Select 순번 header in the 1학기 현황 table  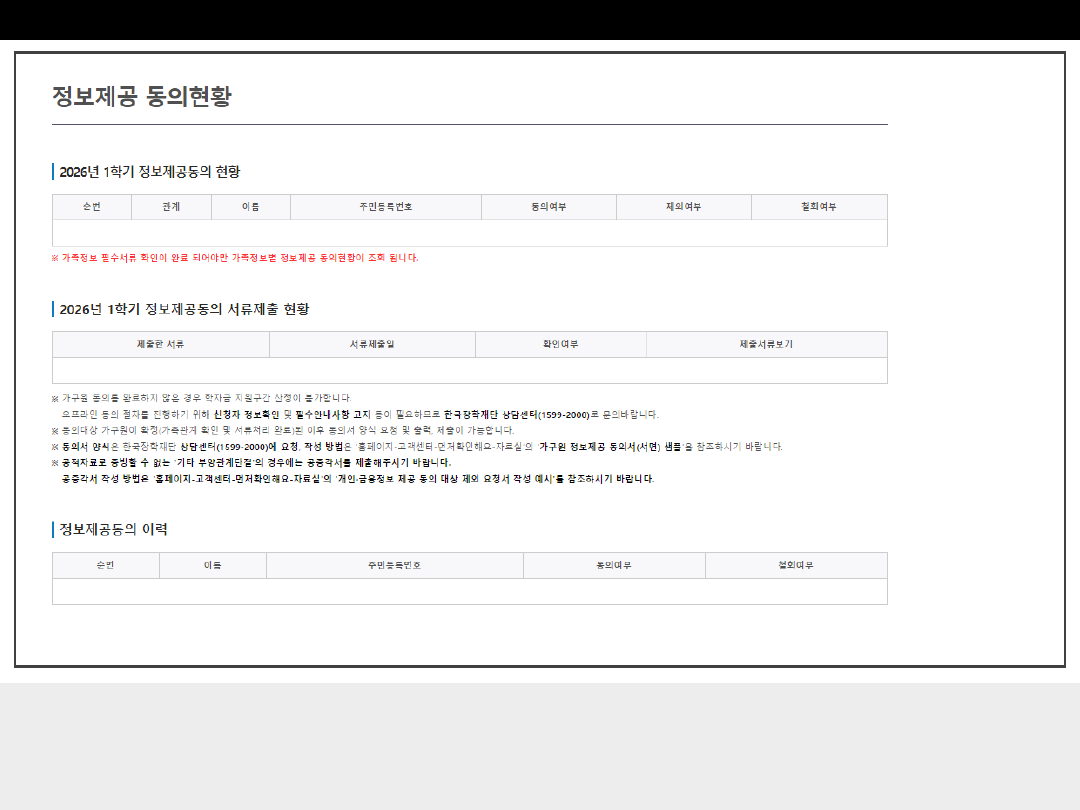point(92,207)
